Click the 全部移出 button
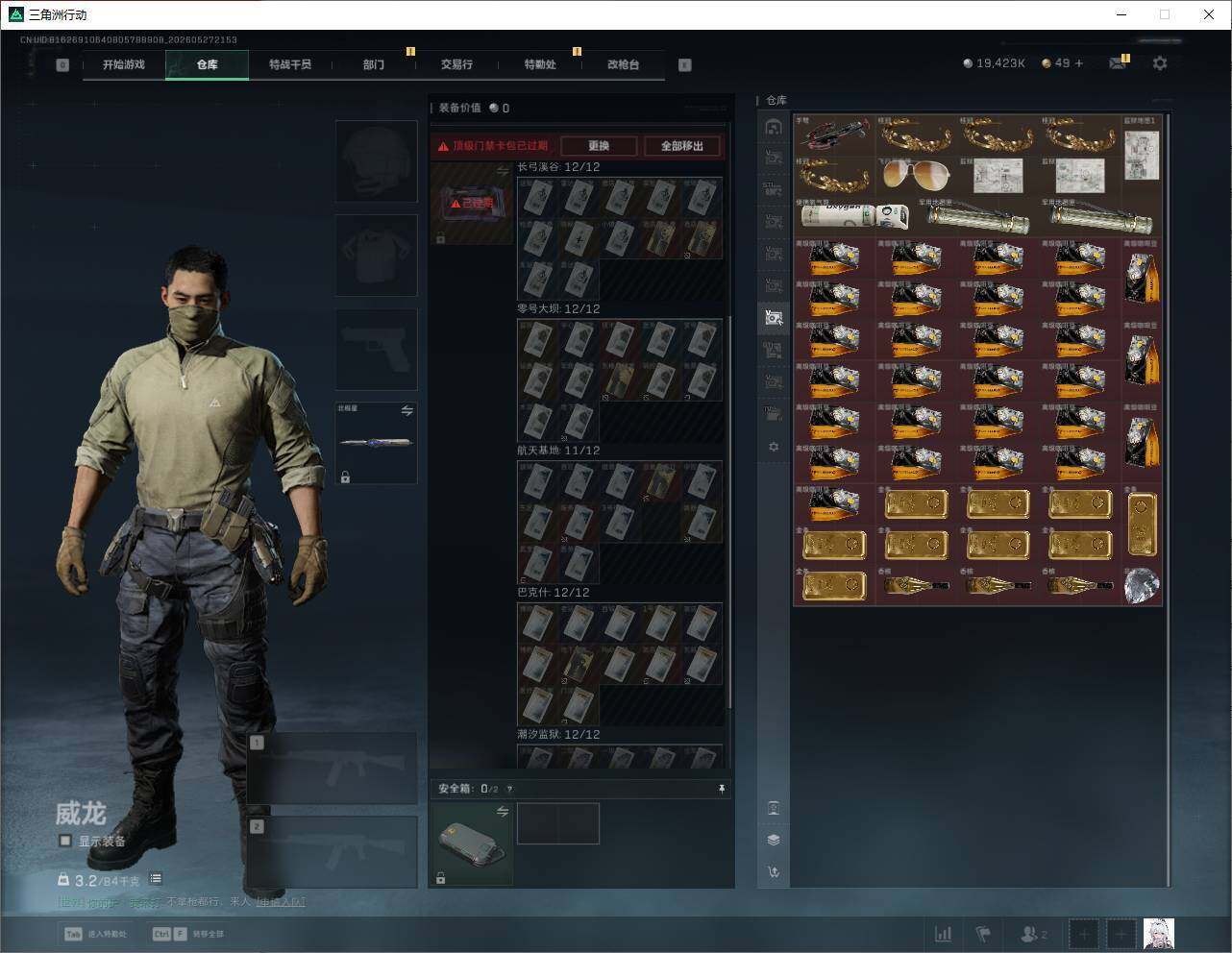The image size is (1232, 953). [682, 146]
